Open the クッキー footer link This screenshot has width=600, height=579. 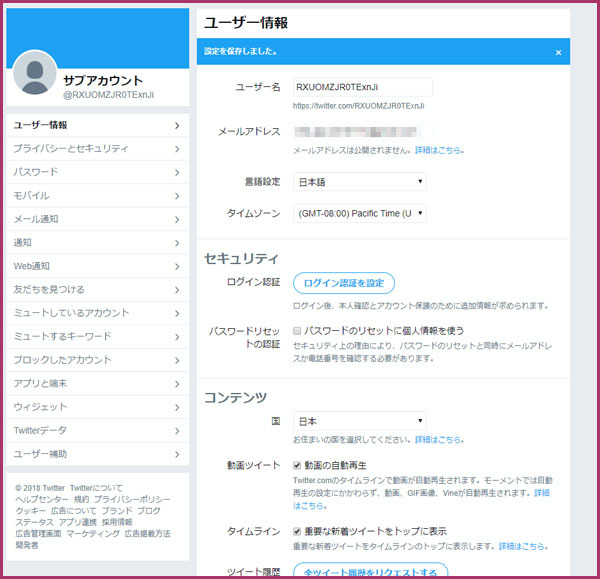pos(31,511)
